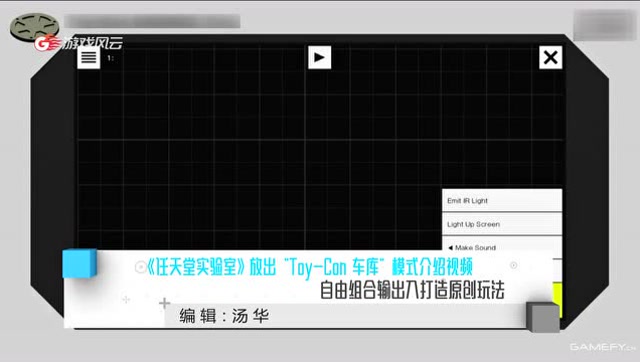640x362 pixels.
Task: Expand the arrow beside Make Sound
Action: (450, 248)
